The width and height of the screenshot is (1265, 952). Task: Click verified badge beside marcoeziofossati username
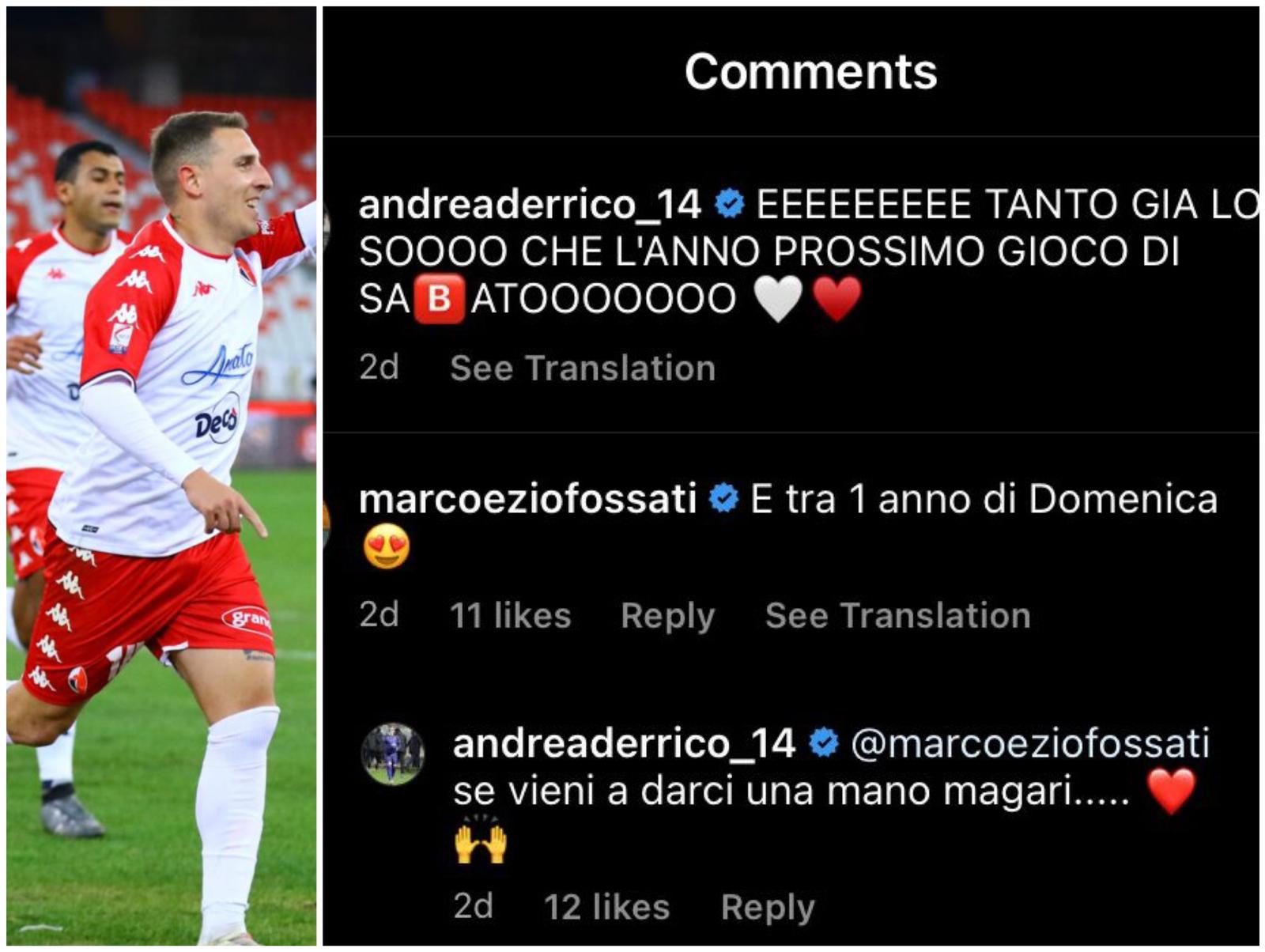coord(723,499)
